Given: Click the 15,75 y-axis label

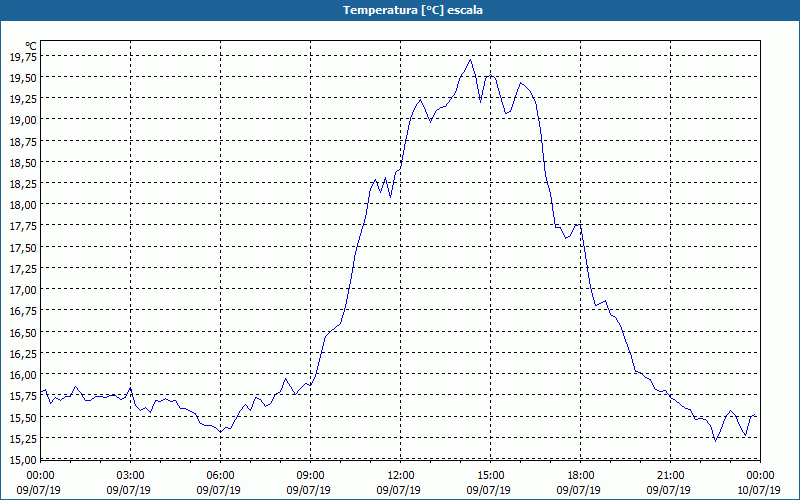Looking at the screenshot, I should coord(23,396).
